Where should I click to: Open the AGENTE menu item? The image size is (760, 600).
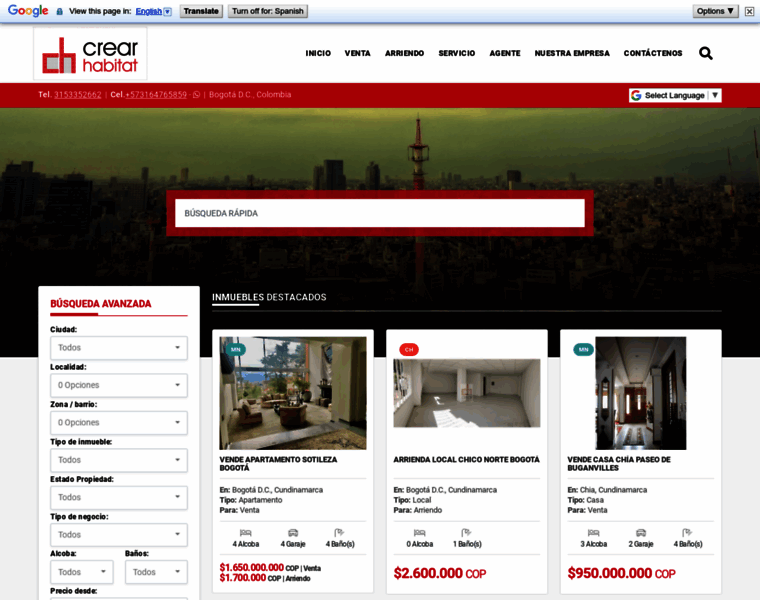click(505, 53)
